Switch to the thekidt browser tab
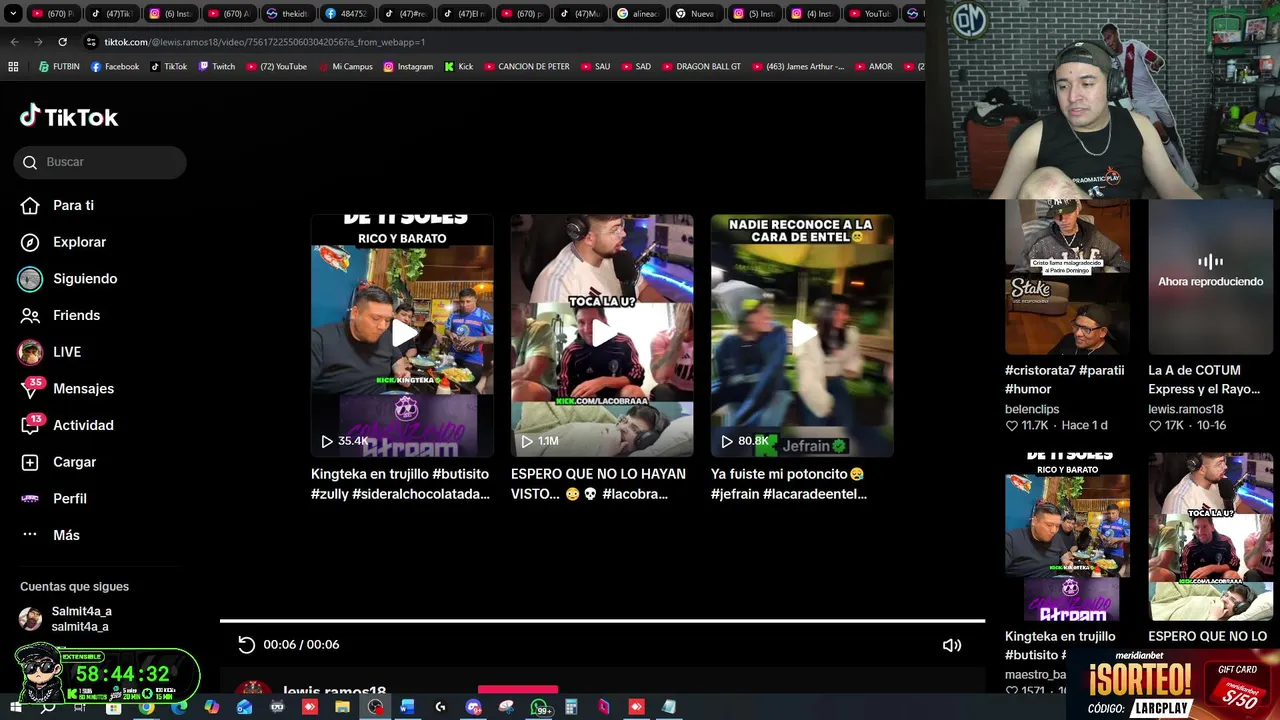The height and width of the screenshot is (720, 1280). tap(288, 14)
